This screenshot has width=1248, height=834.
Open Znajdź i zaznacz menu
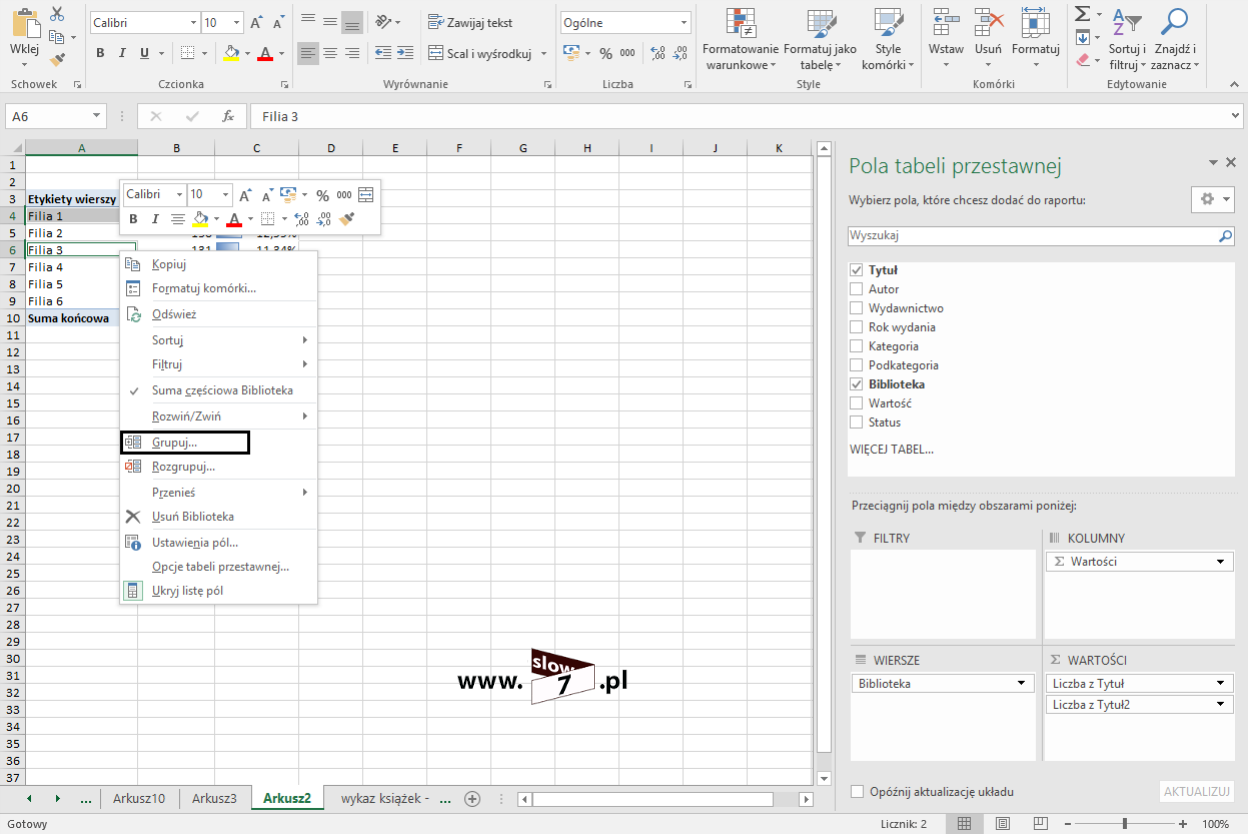[1175, 40]
